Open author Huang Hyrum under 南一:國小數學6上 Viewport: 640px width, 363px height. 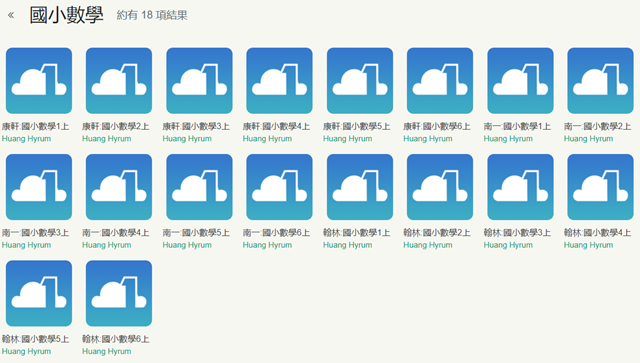[x=267, y=245]
